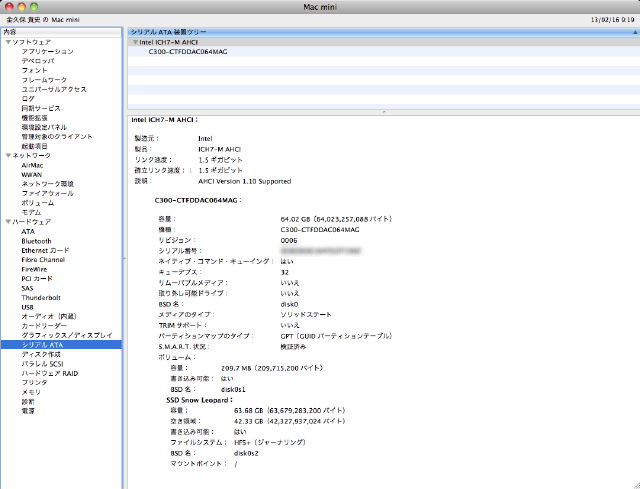Click the pane splitter grip handle
This screenshot has width=640, height=489.
click(x=384, y=111)
